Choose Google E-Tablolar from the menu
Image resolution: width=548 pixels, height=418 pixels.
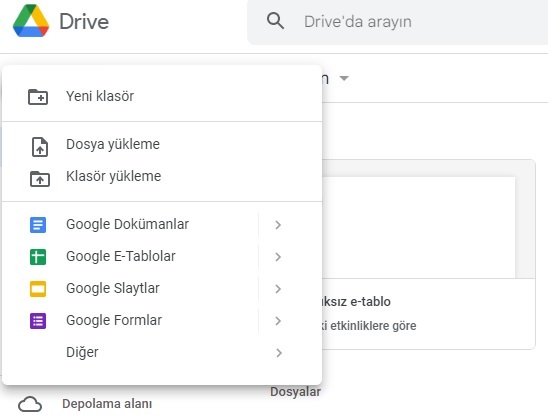[130, 257]
